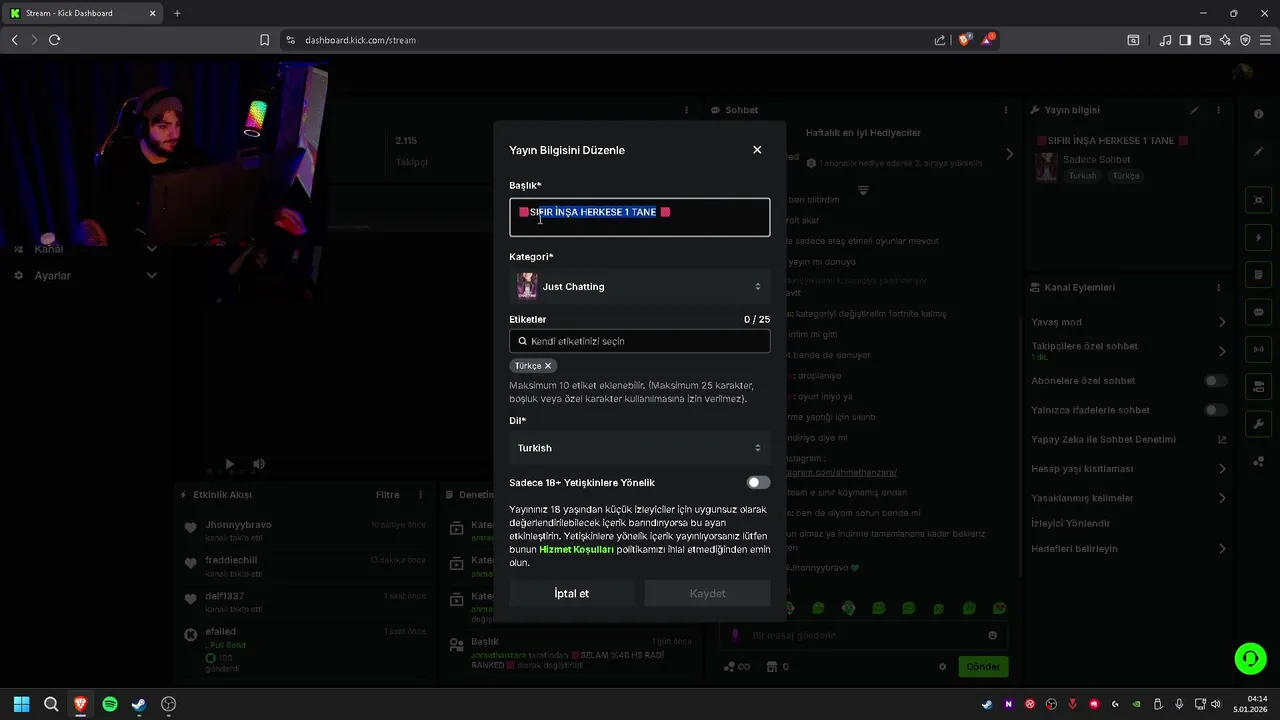Remove the Türkçe tag chip
The width and height of the screenshot is (1280, 720).
coord(548,366)
